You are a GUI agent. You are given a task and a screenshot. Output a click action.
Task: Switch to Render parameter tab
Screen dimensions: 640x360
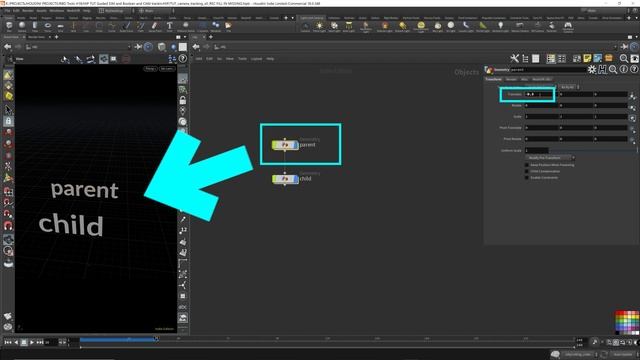click(511, 79)
